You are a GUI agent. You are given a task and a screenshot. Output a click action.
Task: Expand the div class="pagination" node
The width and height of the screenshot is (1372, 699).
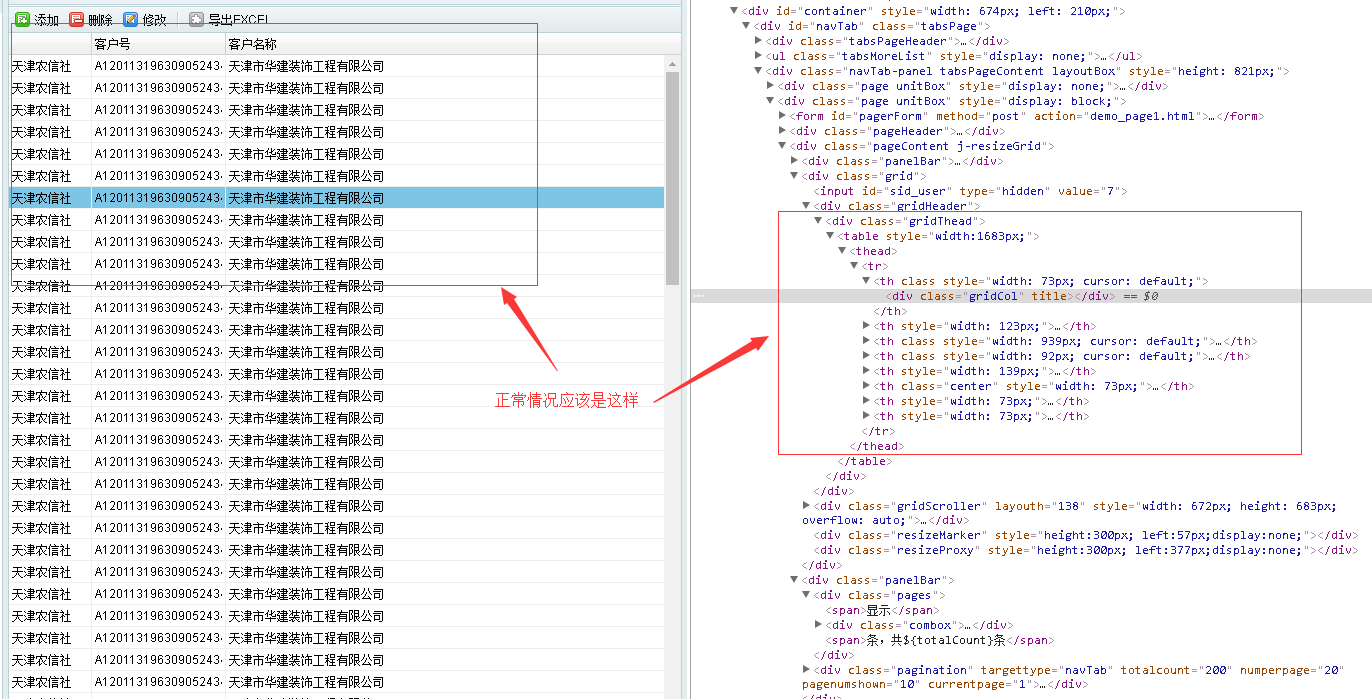pos(806,670)
